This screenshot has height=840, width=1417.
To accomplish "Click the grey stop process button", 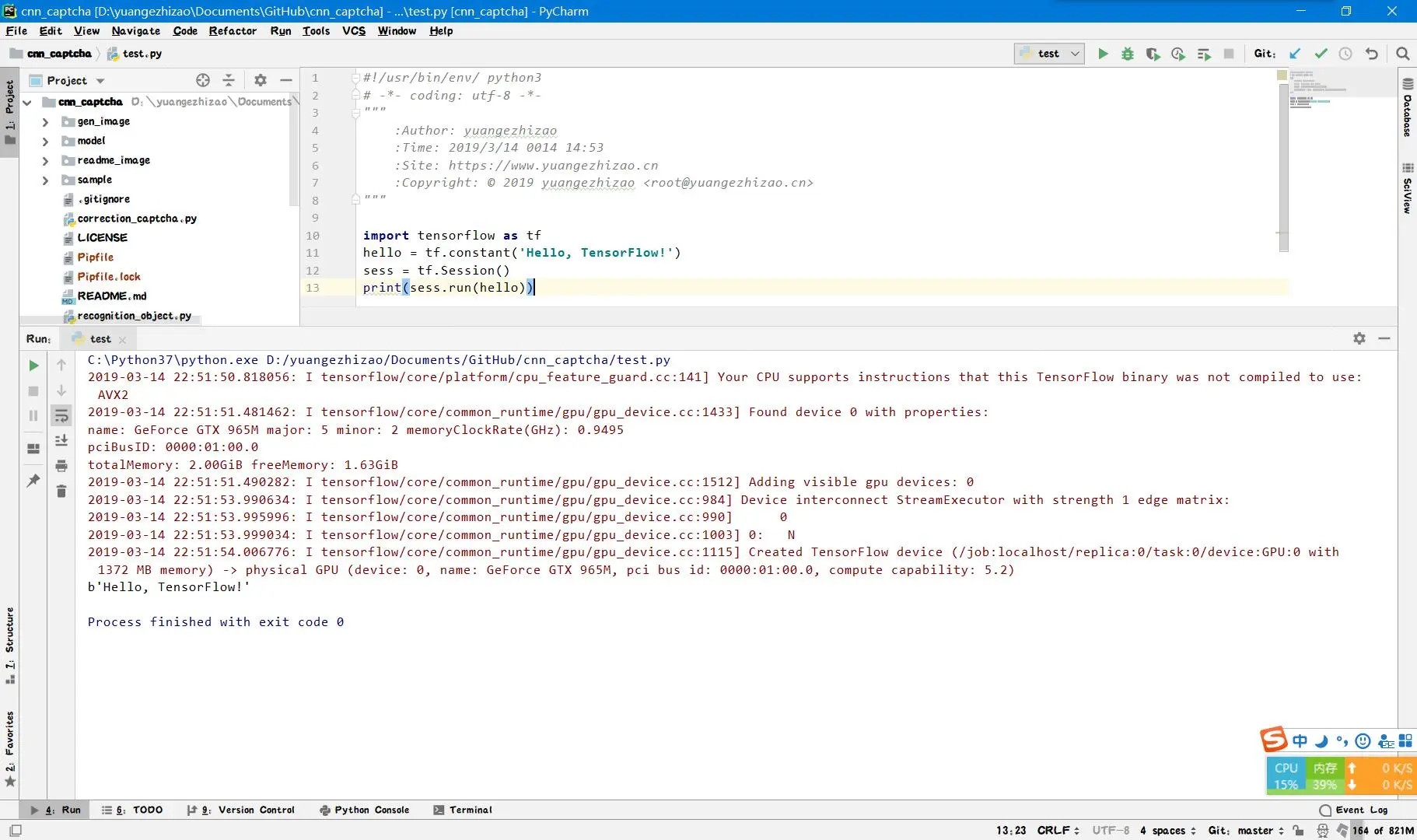I will coord(1229,54).
